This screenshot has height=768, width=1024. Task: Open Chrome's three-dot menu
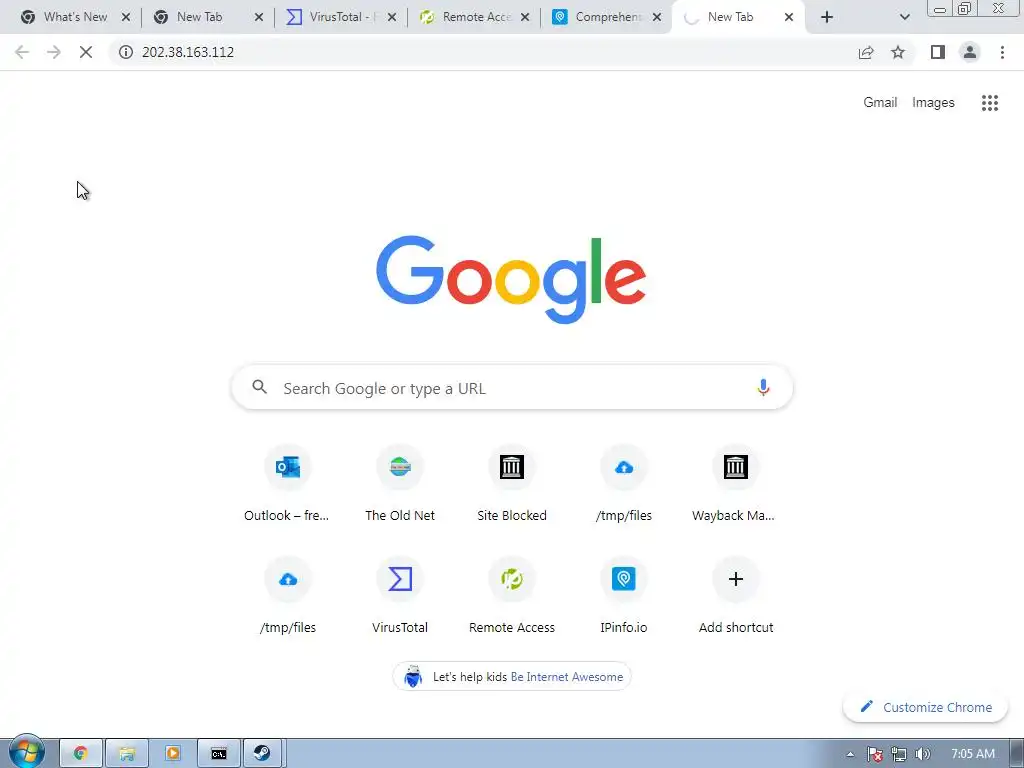point(1002,52)
